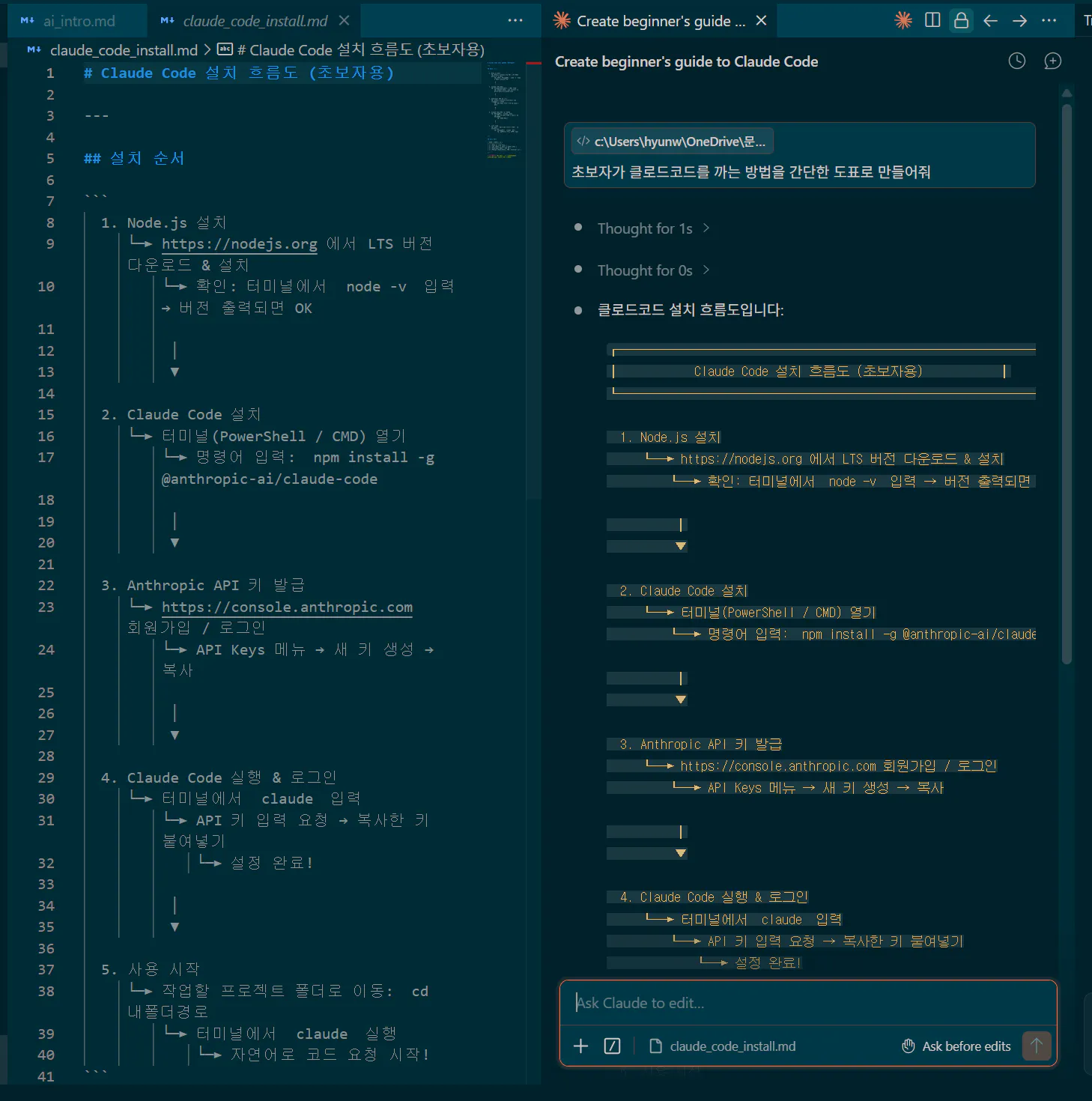Image resolution: width=1092 pixels, height=1101 pixels.
Task: Open chat history clock icon
Action: click(x=1016, y=61)
